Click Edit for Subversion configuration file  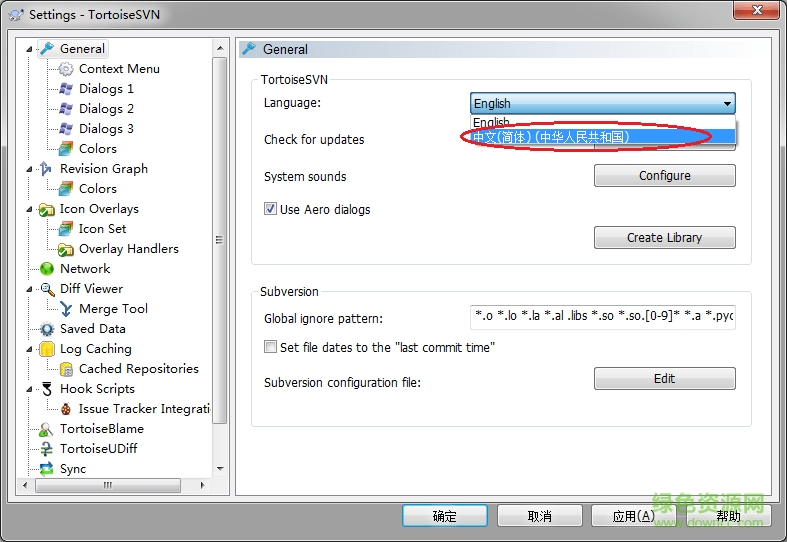(x=665, y=378)
